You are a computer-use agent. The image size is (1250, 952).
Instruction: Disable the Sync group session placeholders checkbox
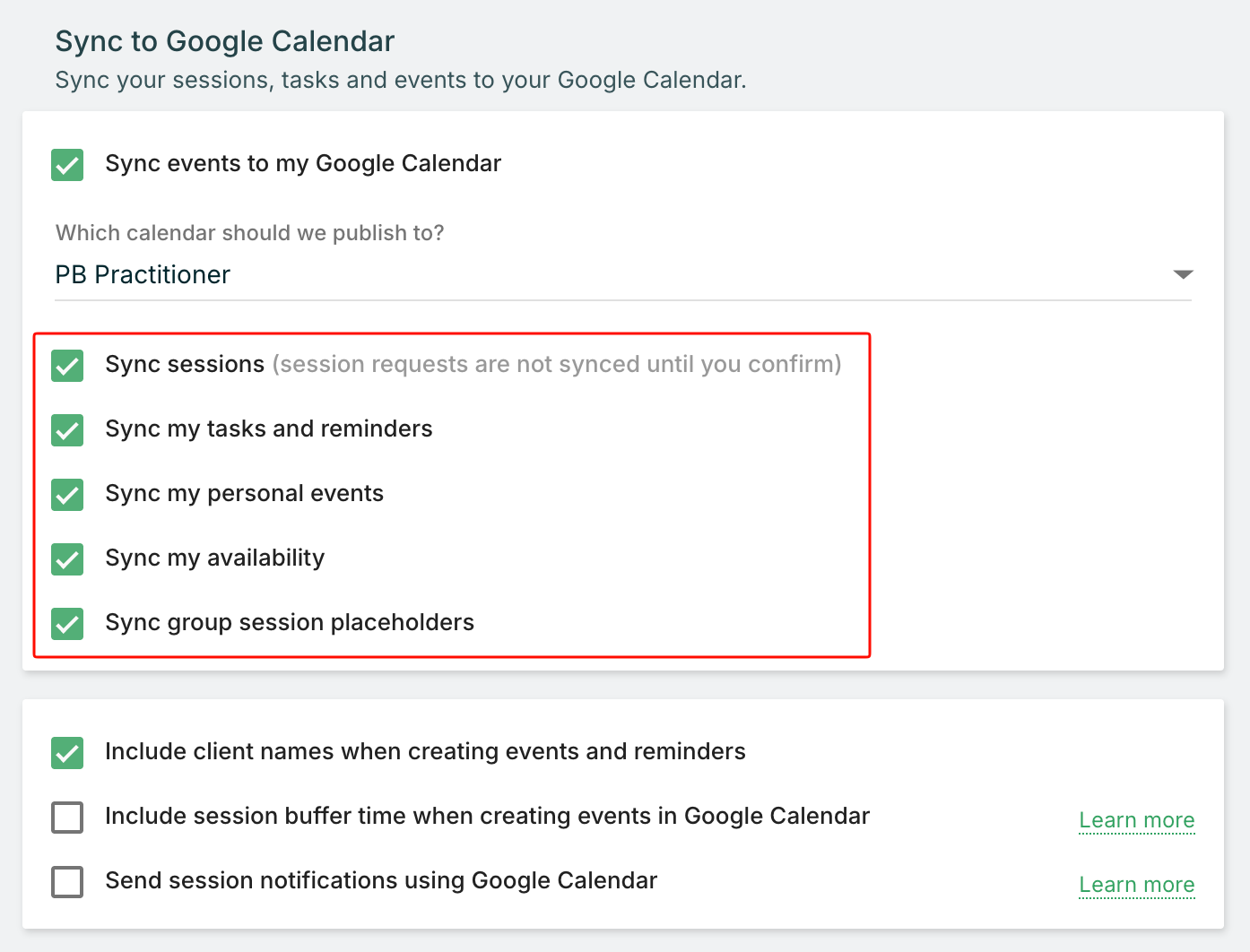[x=67, y=624]
